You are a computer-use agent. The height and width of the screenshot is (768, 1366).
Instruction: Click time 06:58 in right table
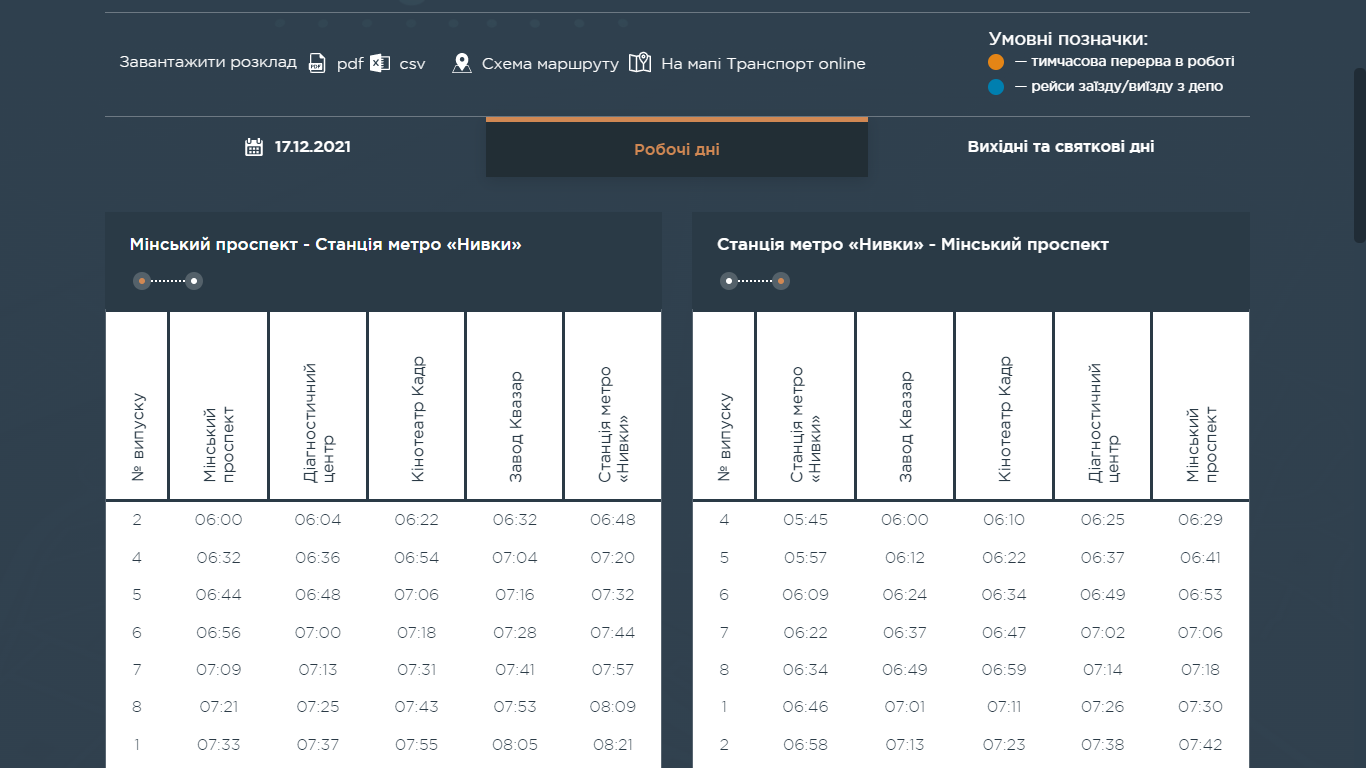pos(805,745)
